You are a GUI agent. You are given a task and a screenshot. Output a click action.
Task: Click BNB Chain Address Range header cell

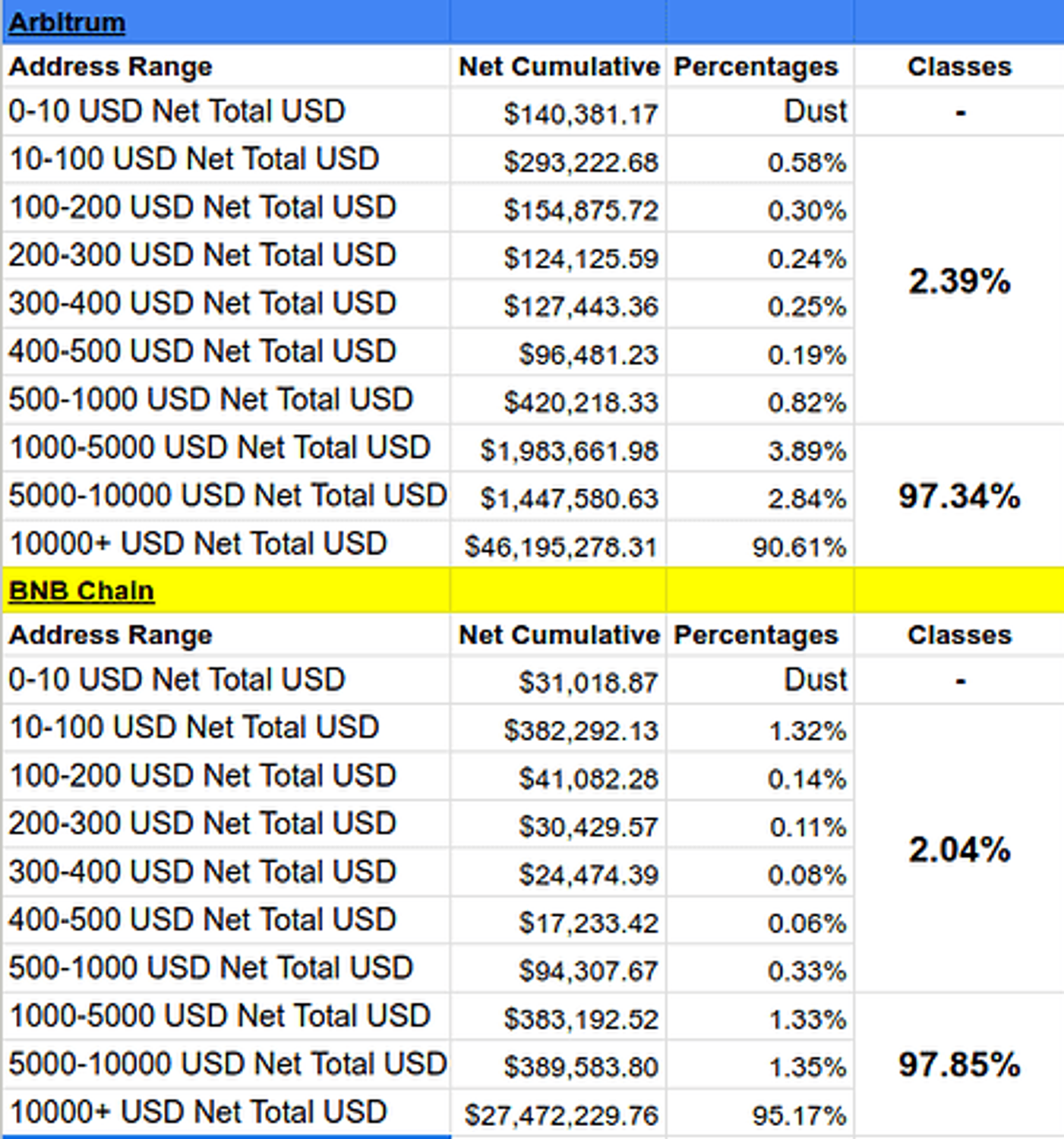pyautogui.click(x=111, y=635)
